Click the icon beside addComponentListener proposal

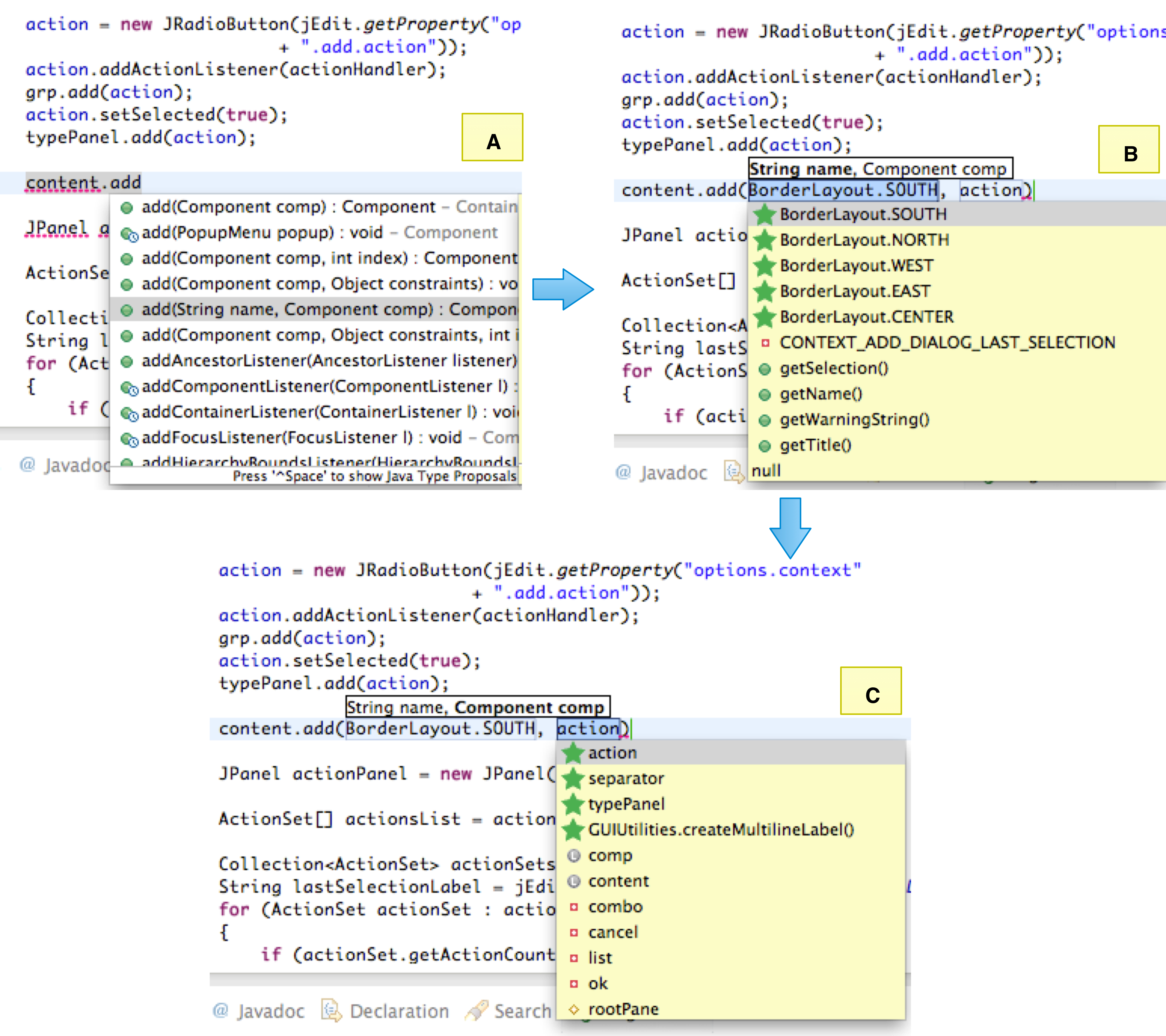[129, 388]
